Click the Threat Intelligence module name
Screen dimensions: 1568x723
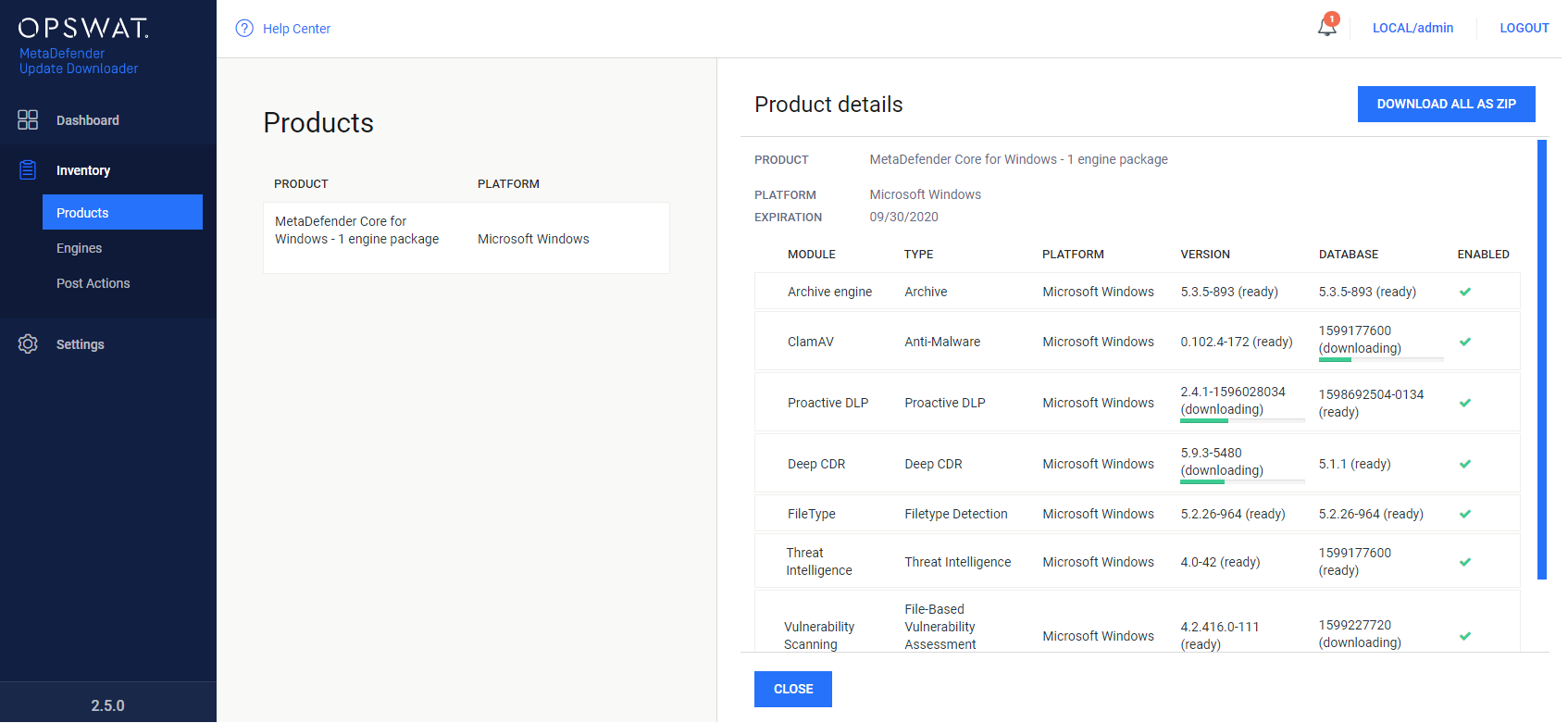click(818, 562)
